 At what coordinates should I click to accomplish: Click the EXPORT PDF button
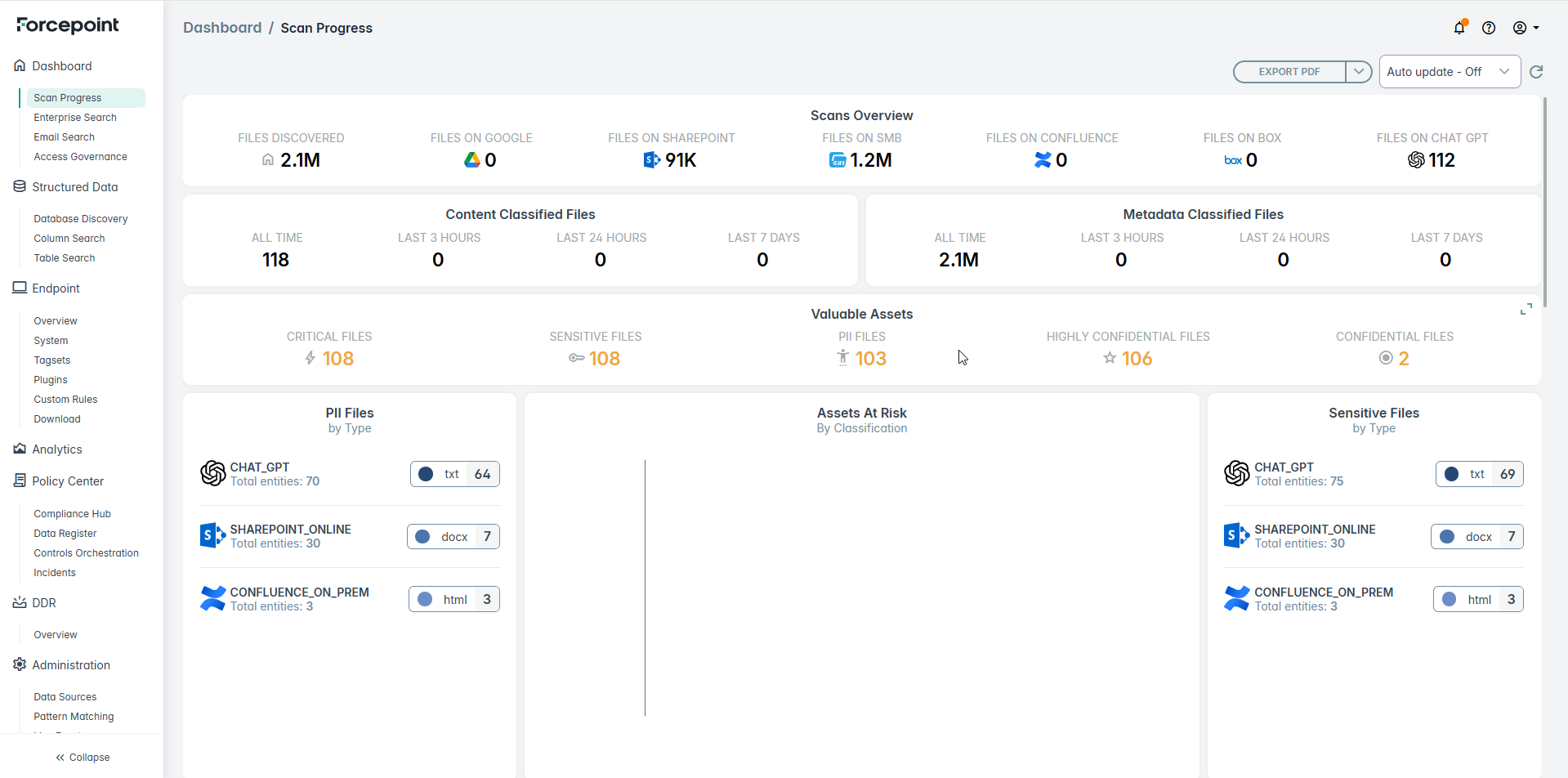point(1289,72)
